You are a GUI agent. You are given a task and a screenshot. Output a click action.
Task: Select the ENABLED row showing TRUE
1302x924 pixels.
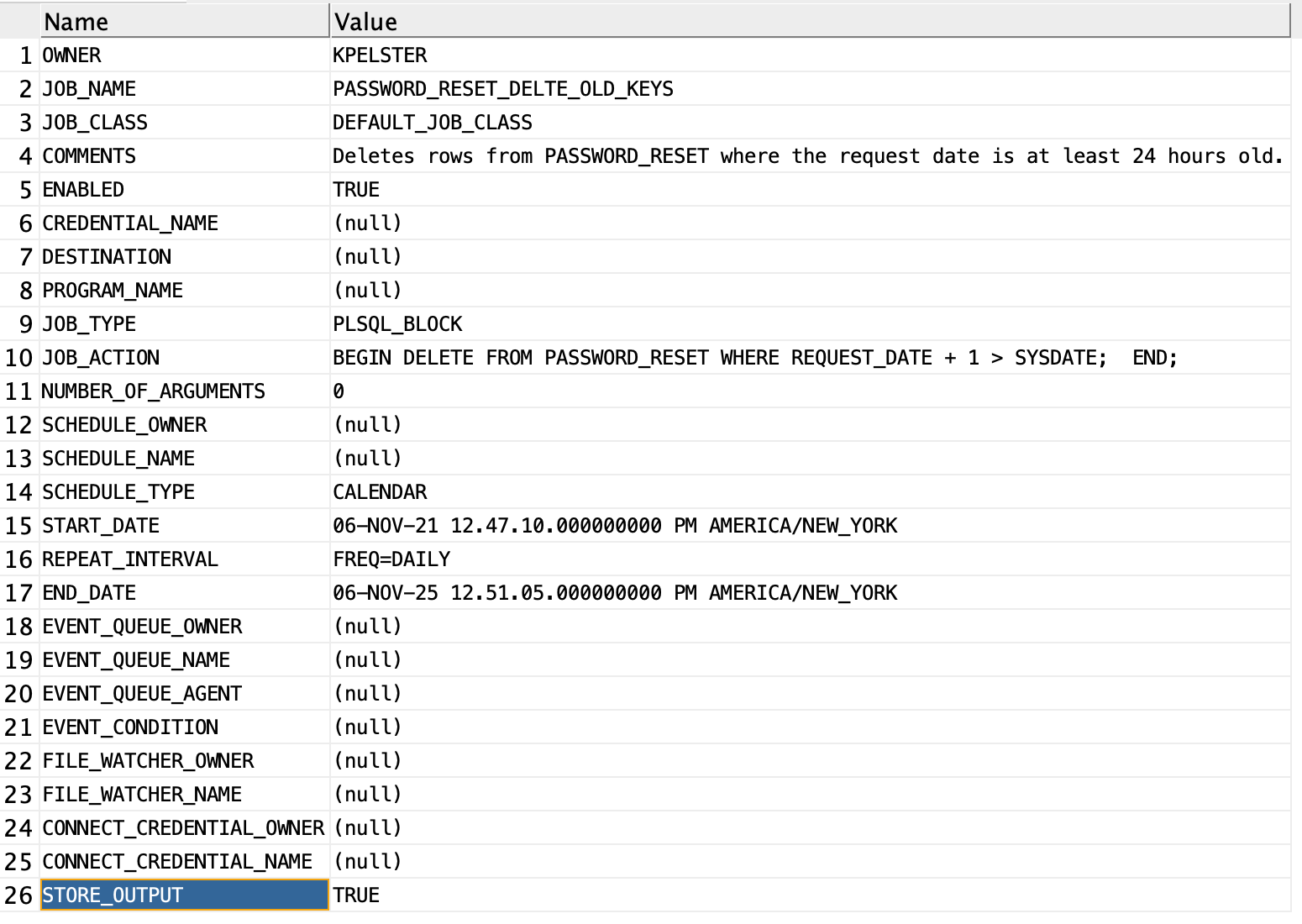[356, 189]
